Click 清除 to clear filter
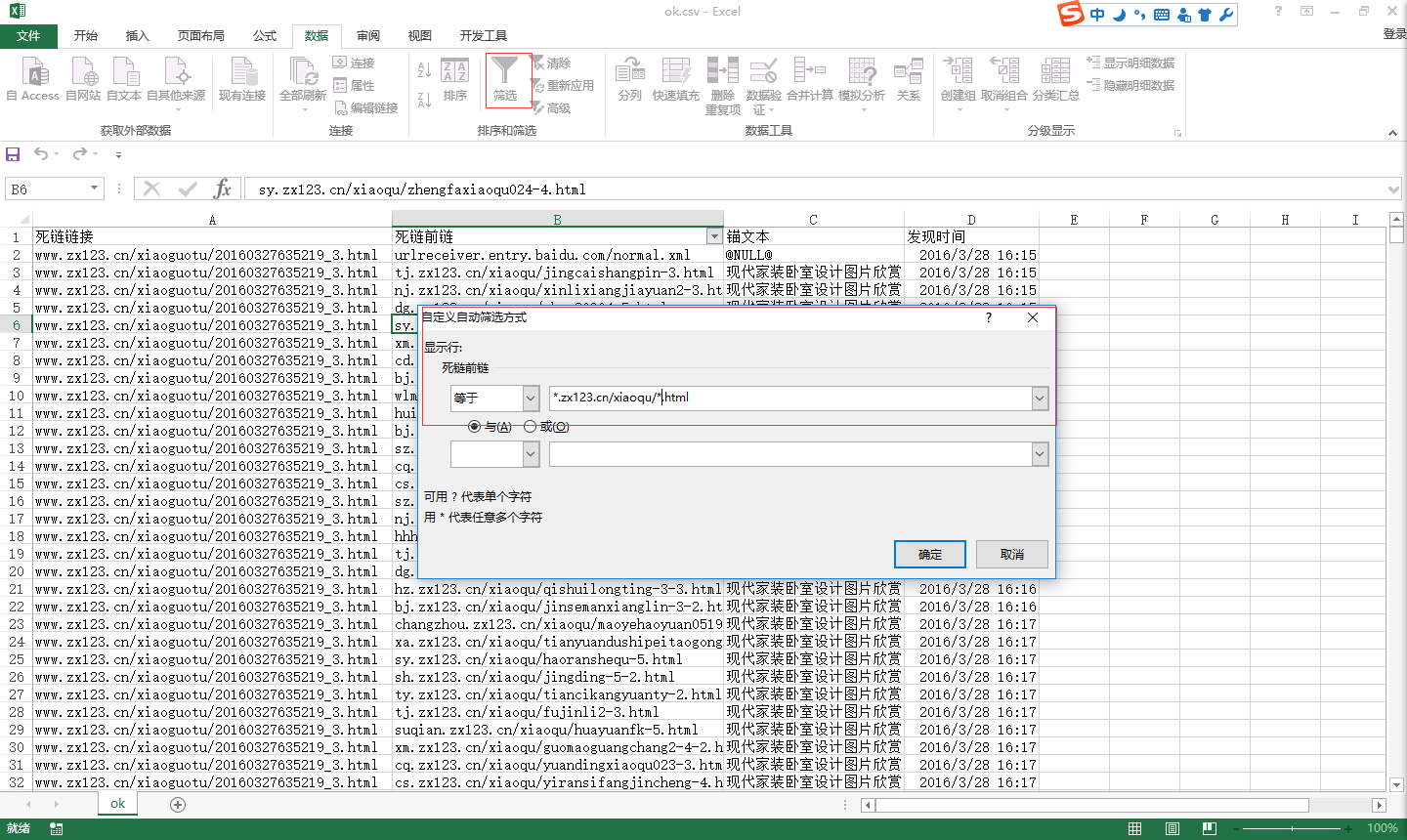1407x840 pixels. click(552, 63)
